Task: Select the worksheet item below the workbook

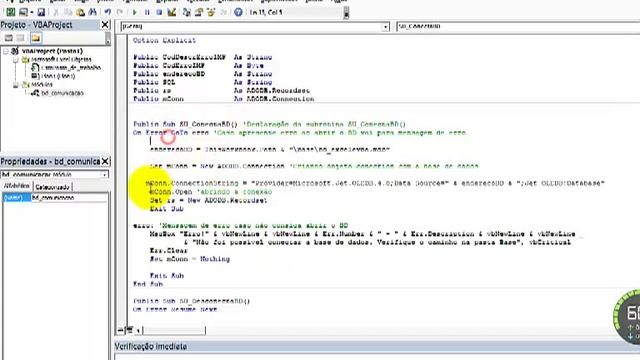Action: 58,76
